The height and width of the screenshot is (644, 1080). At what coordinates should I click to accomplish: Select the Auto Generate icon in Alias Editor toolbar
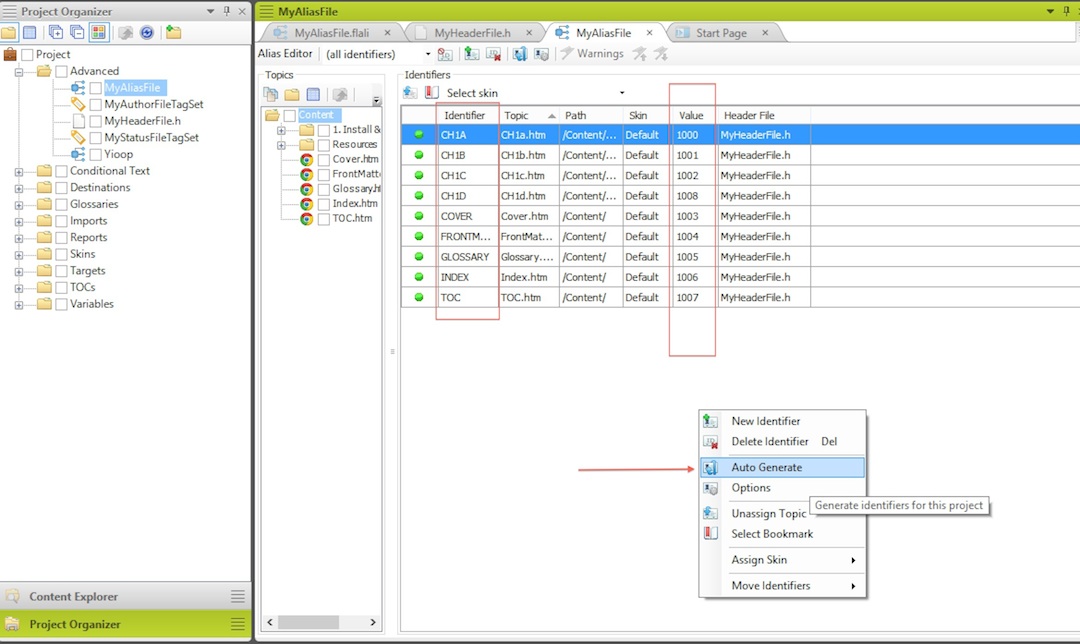518,53
